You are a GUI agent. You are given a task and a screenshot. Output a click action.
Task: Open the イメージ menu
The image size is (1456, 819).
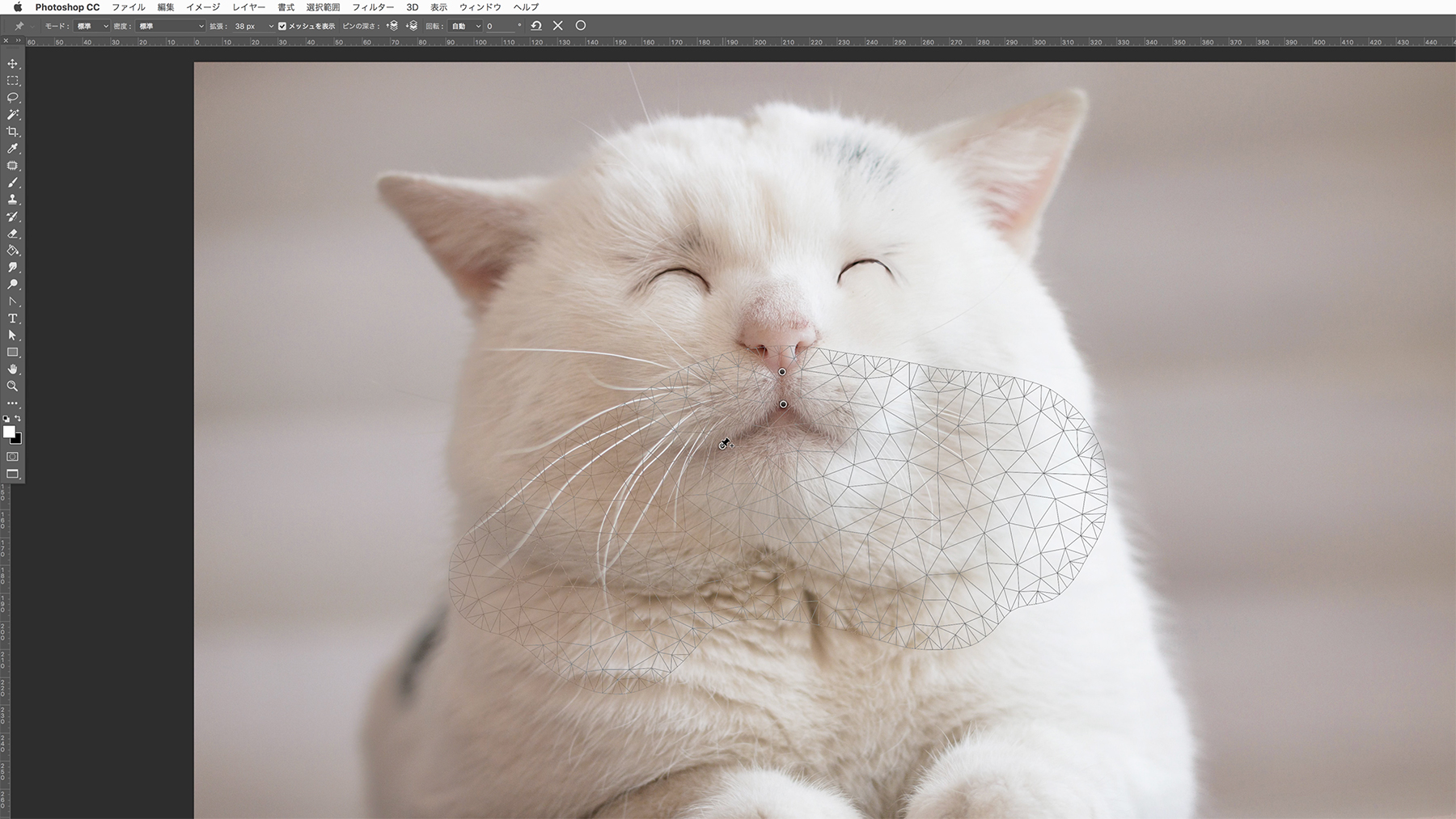coord(203,7)
